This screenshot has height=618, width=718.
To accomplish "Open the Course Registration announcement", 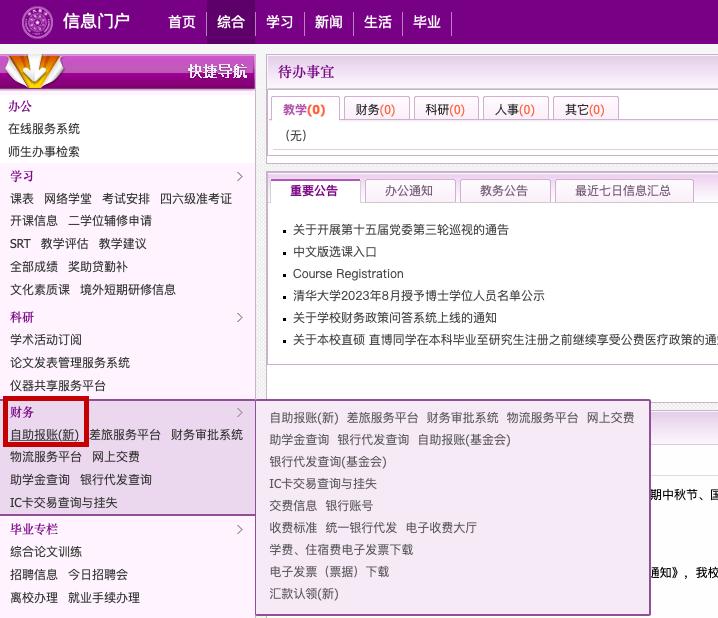I will pos(348,274).
